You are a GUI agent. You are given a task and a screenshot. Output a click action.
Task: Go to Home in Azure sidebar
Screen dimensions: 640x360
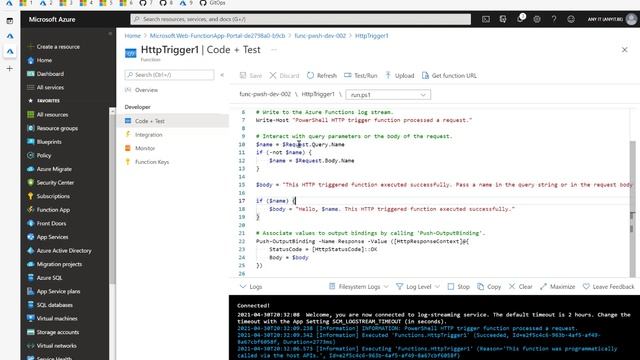[40, 60]
